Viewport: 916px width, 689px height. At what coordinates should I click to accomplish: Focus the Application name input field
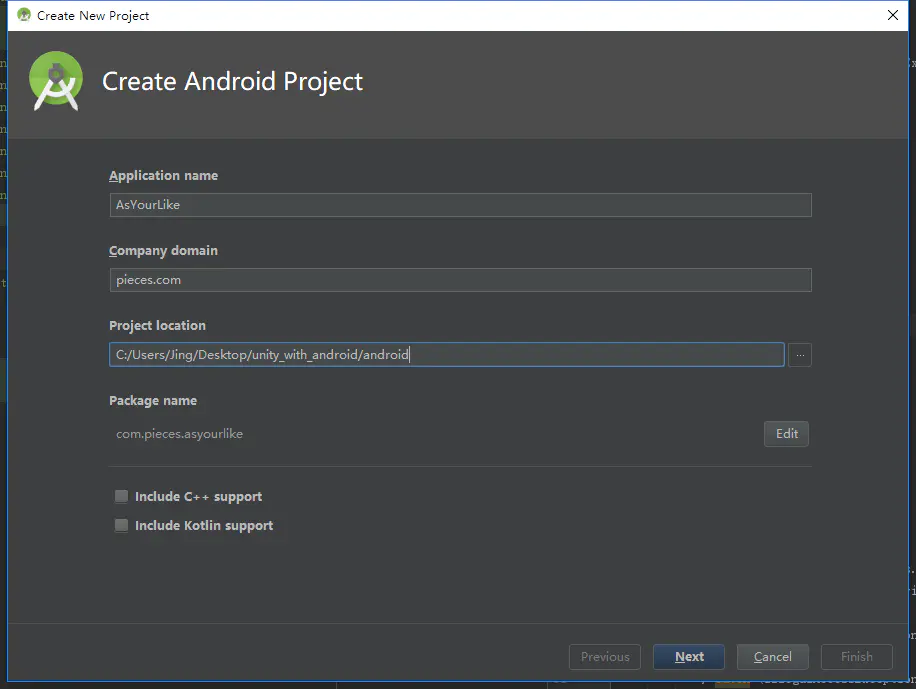pyautogui.click(x=460, y=205)
